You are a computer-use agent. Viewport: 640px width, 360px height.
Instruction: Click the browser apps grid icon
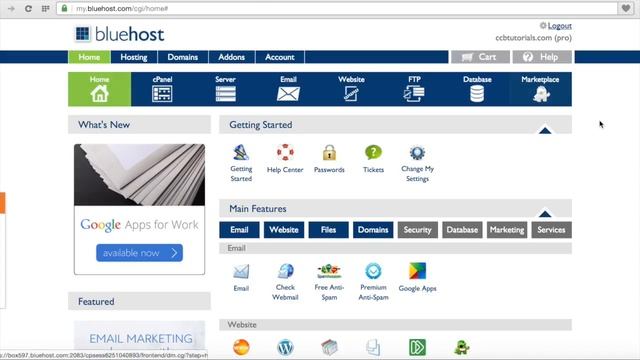point(45,9)
